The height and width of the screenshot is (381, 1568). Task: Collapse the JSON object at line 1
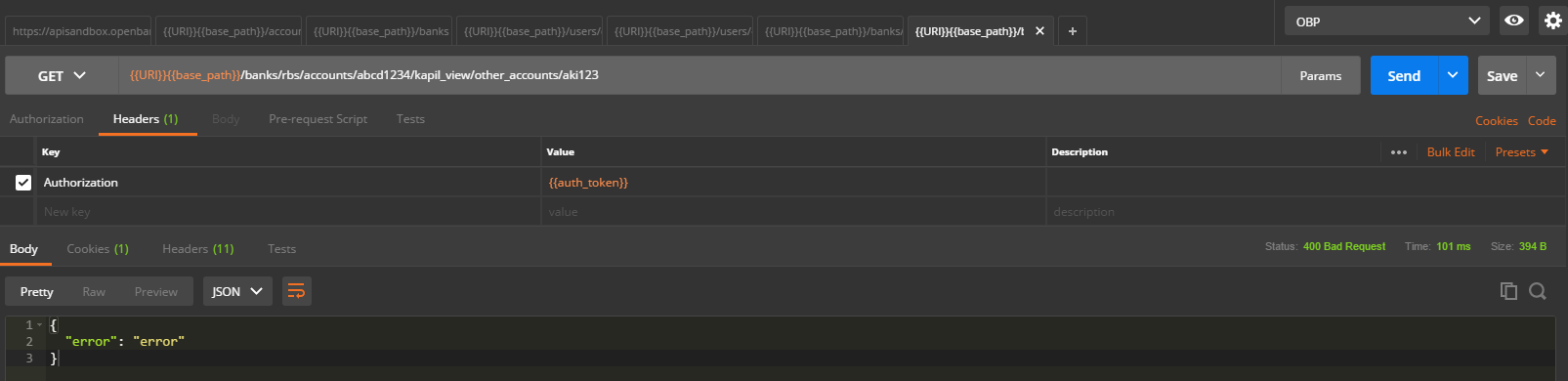coord(40,325)
